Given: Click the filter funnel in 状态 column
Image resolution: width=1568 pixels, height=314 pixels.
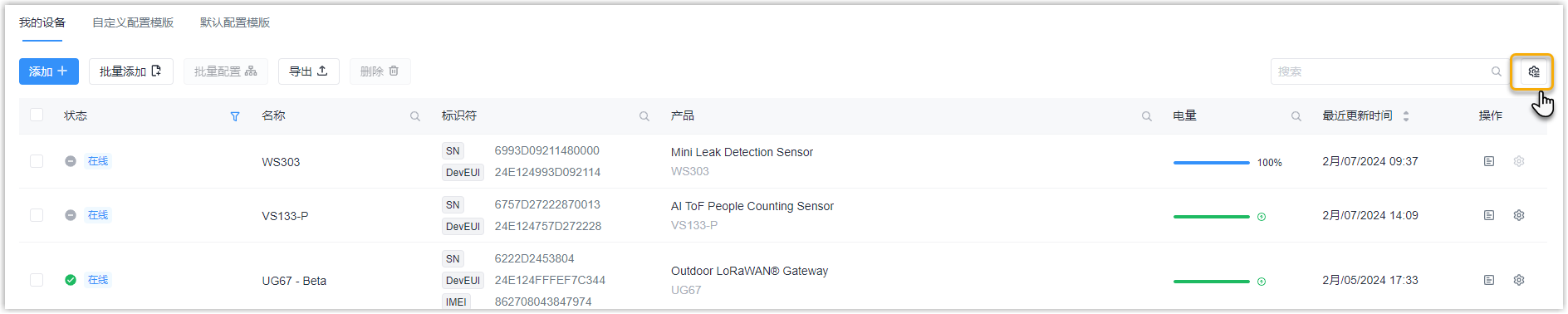Looking at the screenshot, I should [235, 117].
